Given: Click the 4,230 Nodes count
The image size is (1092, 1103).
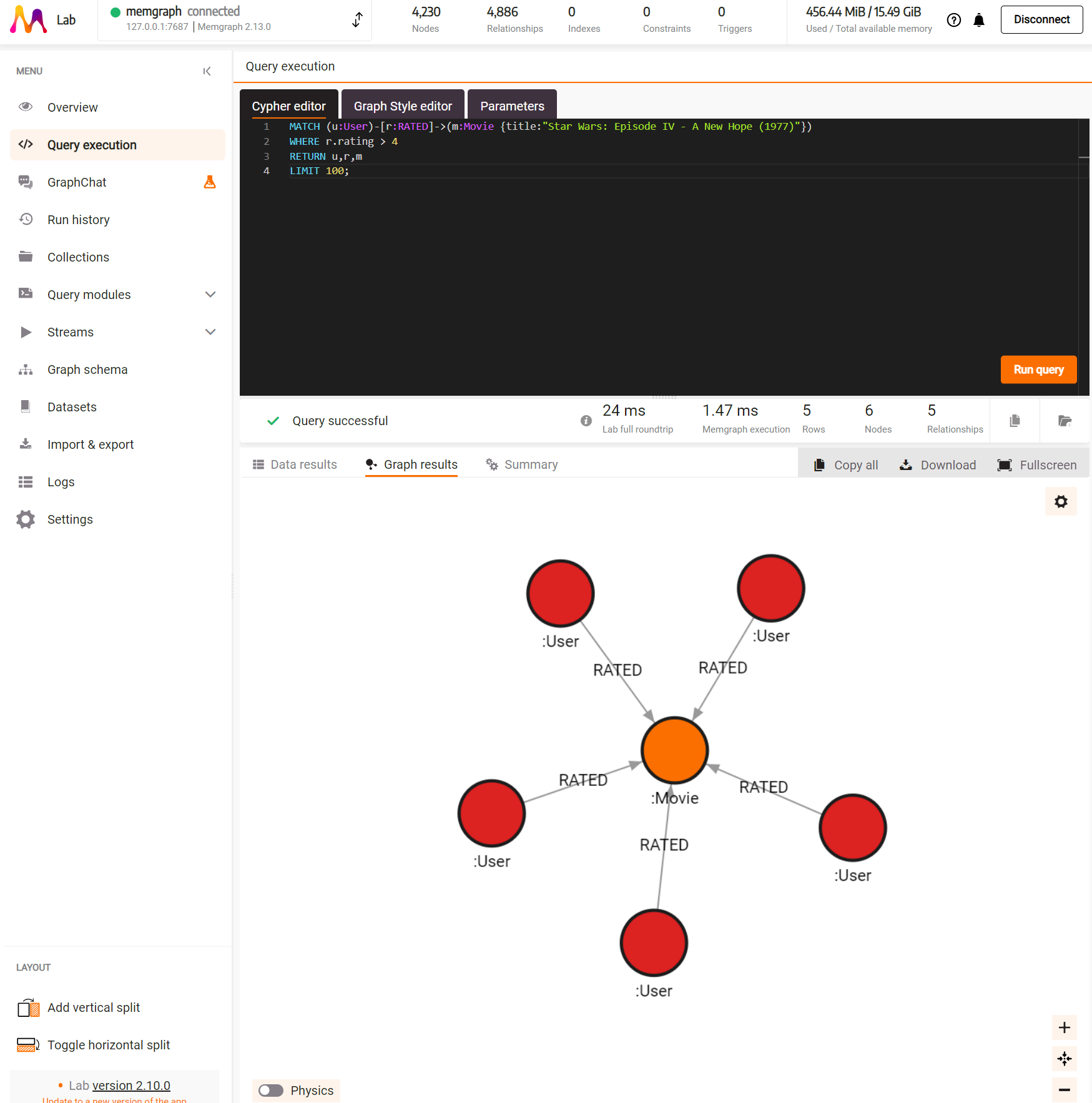Looking at the screenshot, I should 426,19.
